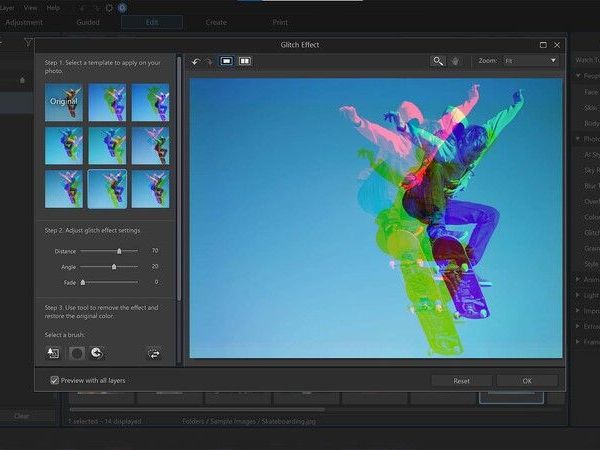Open the Guided tab in main window

[x=88, y=22]
